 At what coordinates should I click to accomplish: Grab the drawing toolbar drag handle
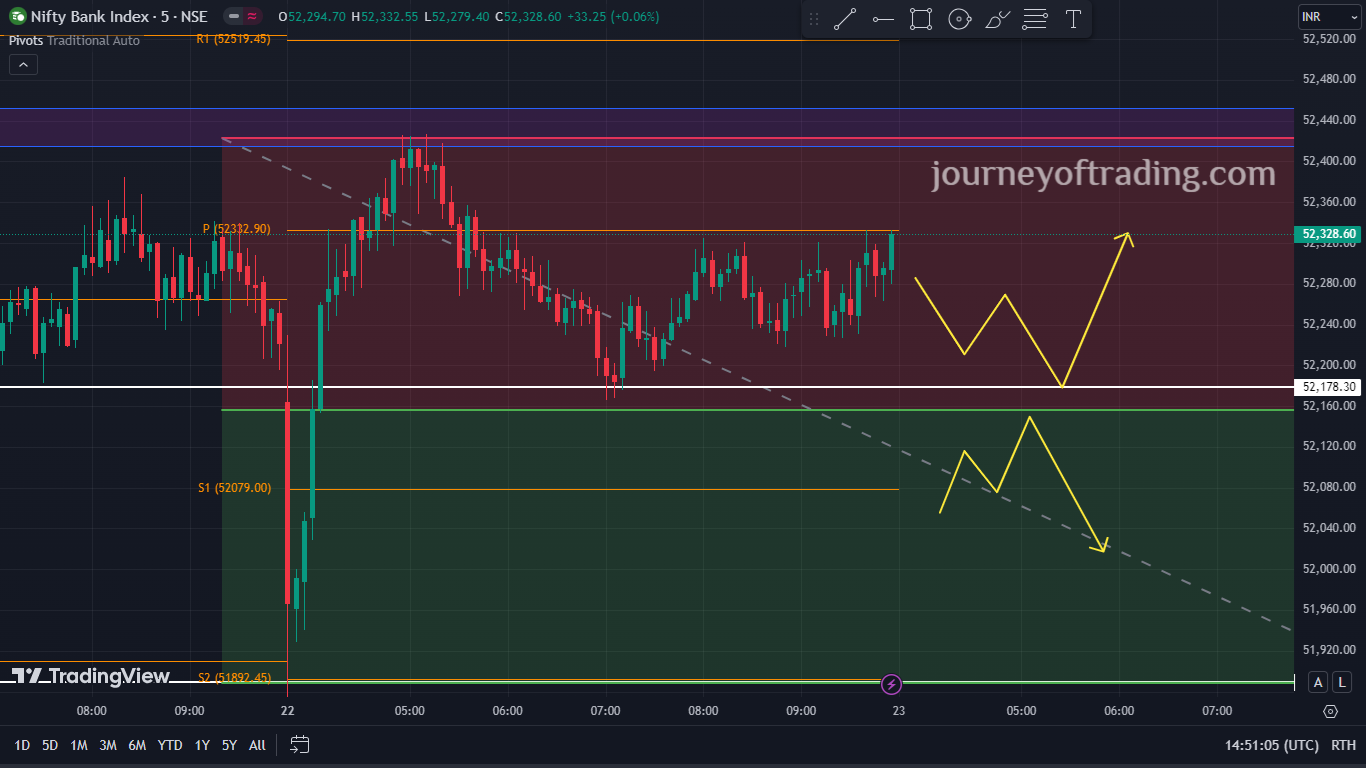coord(814,19)
